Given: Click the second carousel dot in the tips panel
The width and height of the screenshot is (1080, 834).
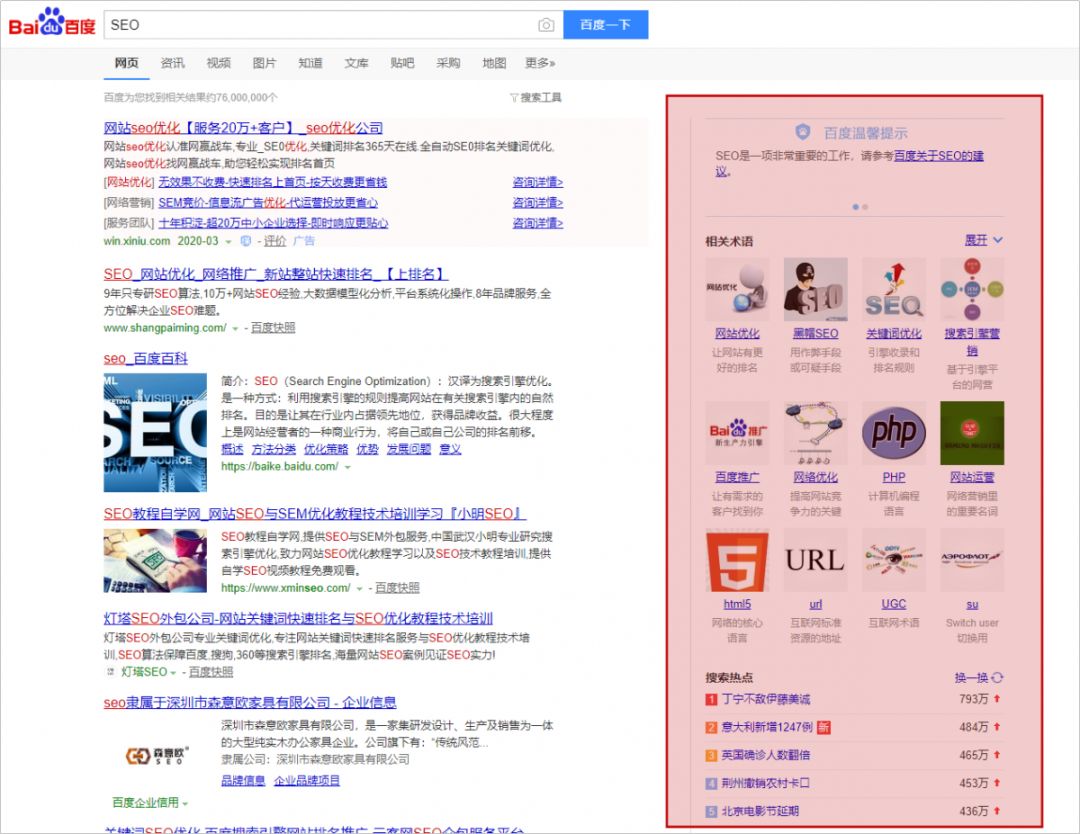Looking at the screenshot, I should [864, 206].
